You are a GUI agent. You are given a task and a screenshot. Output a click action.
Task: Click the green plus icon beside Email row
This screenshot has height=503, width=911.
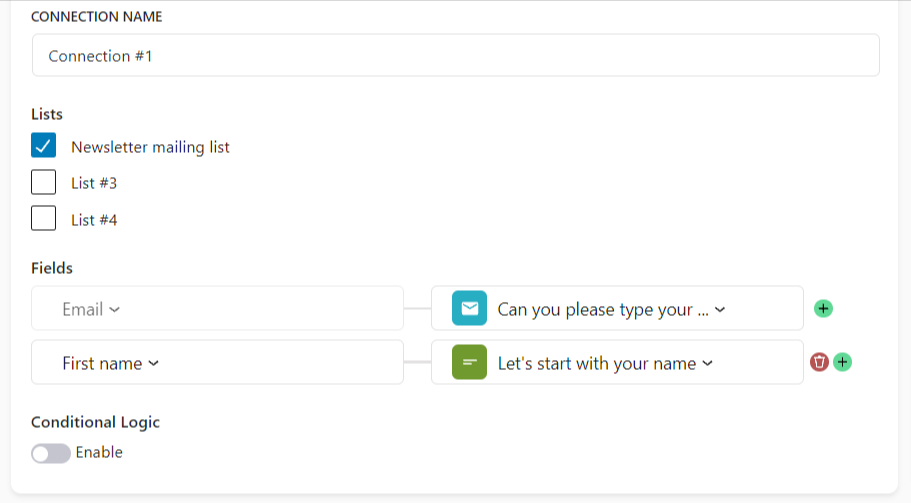coord(823,308)
